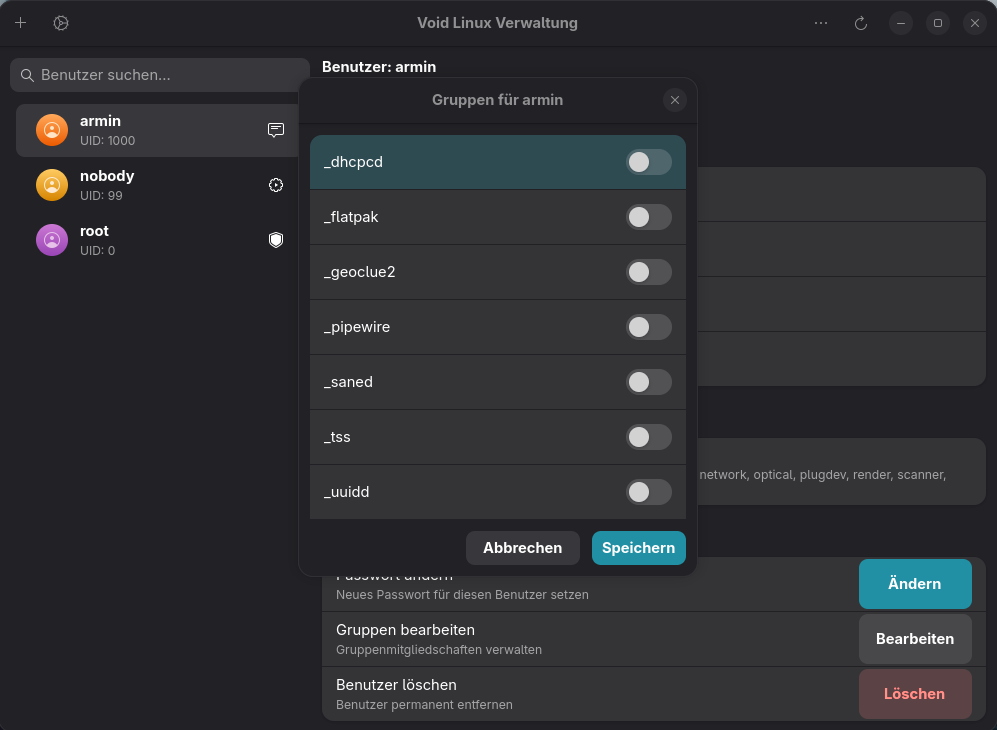Close the Gruppen für armin dialog
997x730 pixels.
675,100
